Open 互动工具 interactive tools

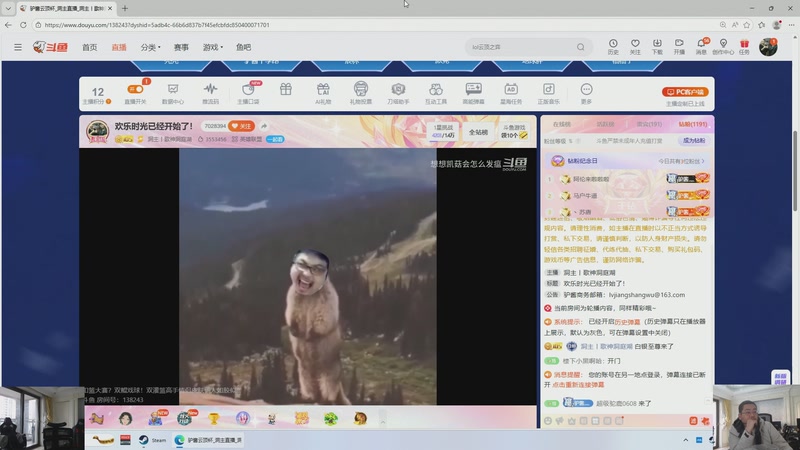point(436,93)
